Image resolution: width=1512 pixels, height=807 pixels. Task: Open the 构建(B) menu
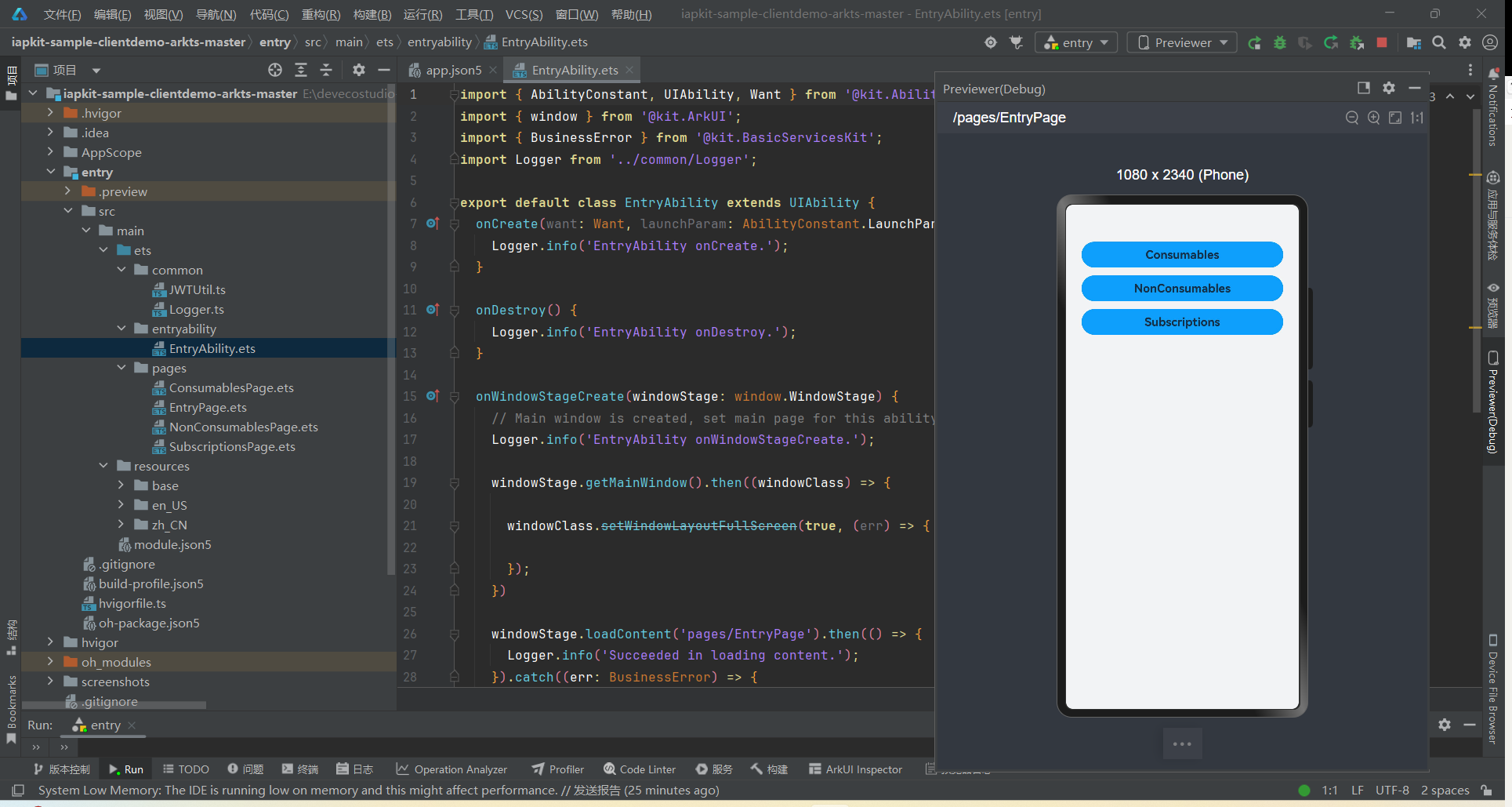click(x=372, y=14)
